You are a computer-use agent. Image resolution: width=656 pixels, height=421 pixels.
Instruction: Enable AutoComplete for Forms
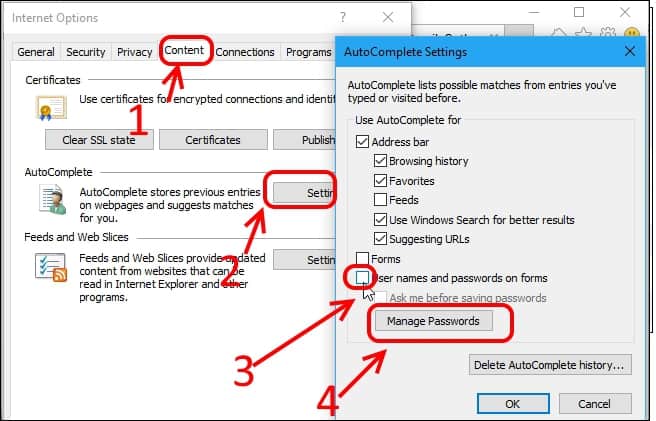point(363,258)
